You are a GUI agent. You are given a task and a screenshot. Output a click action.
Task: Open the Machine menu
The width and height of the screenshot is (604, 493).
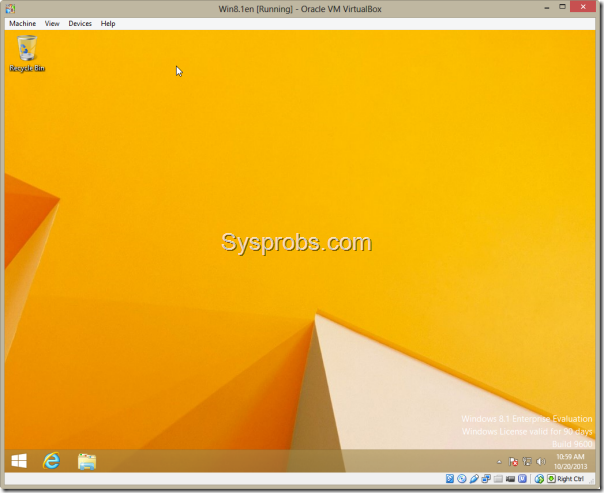(x=22, y=23)
